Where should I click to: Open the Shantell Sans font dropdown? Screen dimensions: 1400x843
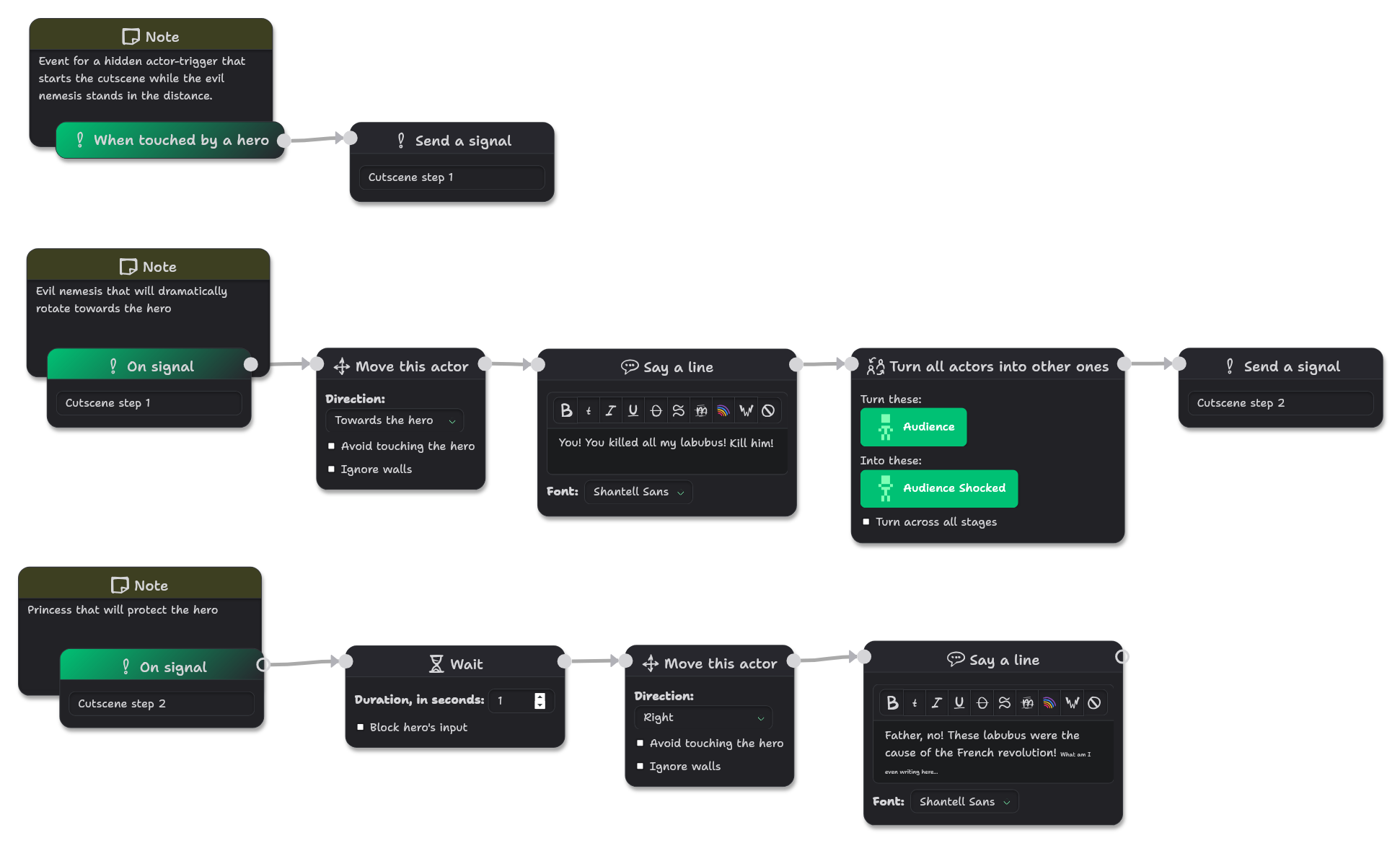coord(638,491)
